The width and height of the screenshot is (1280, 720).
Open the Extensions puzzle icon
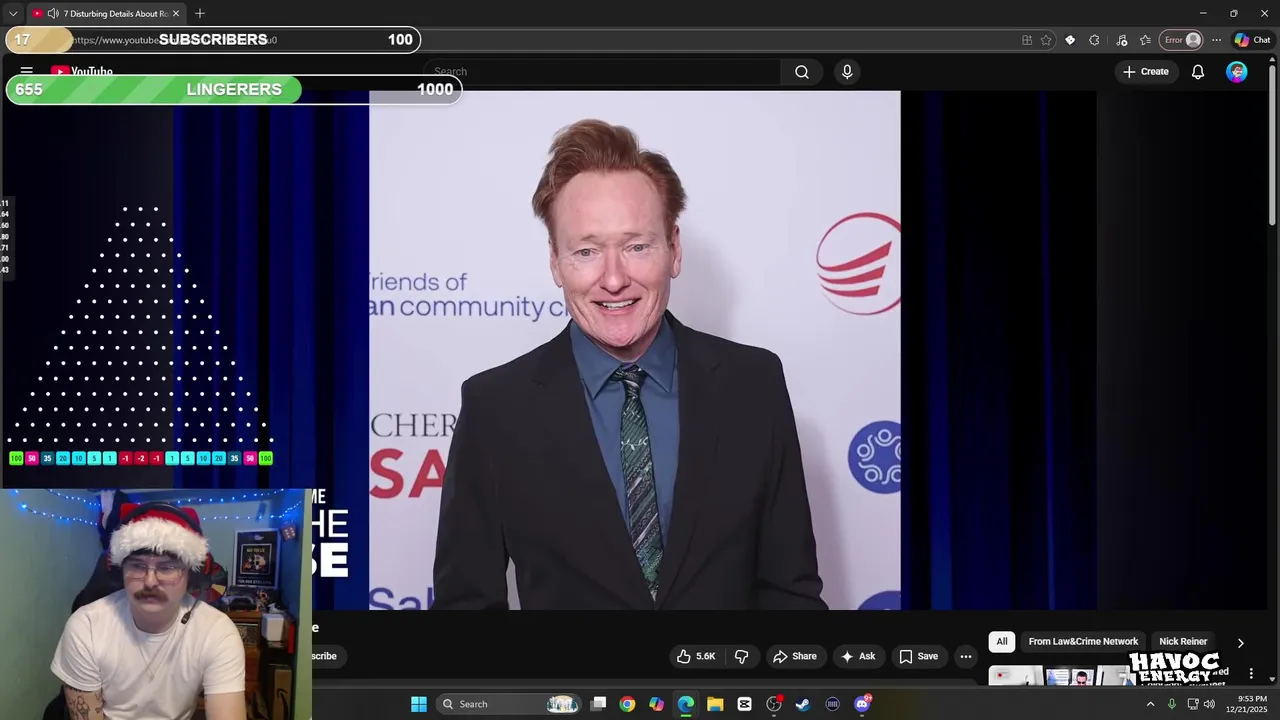[x=1094, y=40]
